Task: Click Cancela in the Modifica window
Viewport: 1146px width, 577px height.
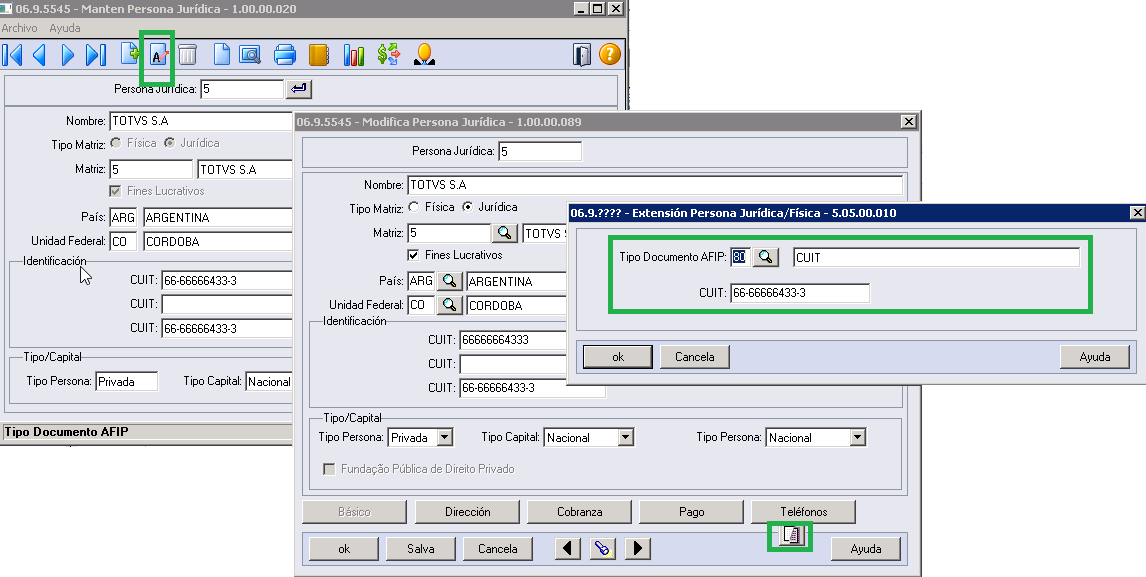Action: pyautogui.click(x=498, y=548)
